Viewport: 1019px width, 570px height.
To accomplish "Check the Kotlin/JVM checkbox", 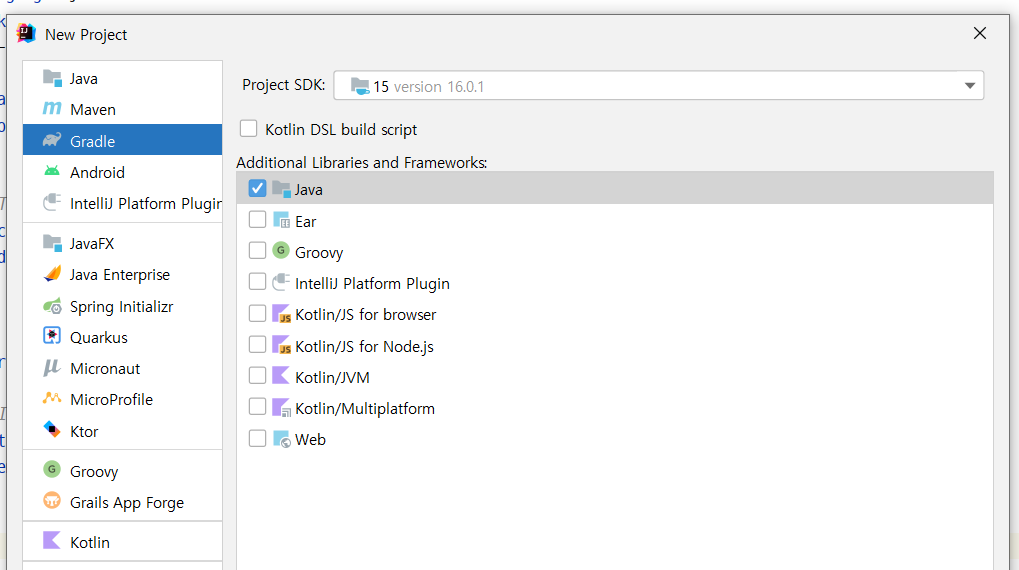I will coord(257,376).
